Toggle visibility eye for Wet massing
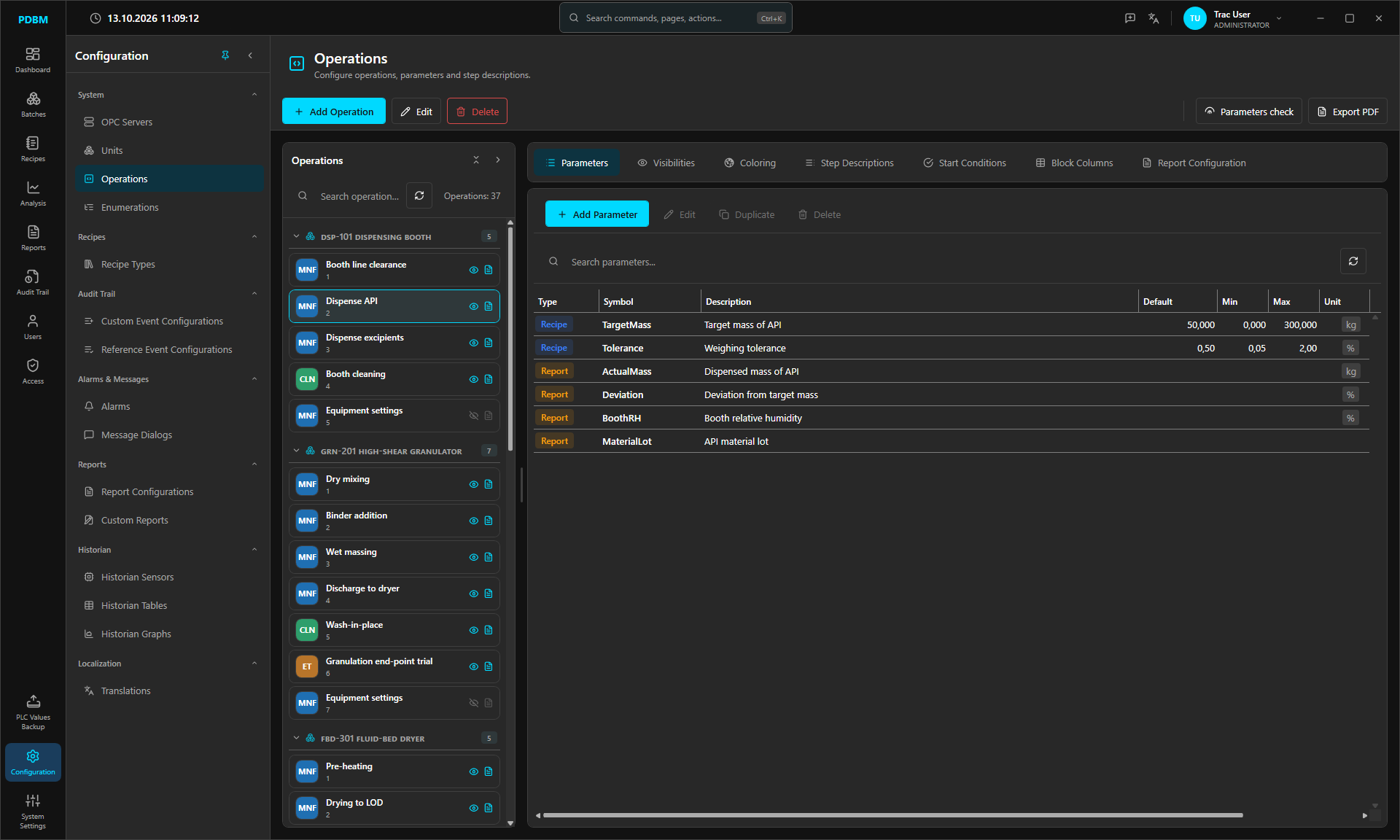1400x840 pixels. click(474, 557)
